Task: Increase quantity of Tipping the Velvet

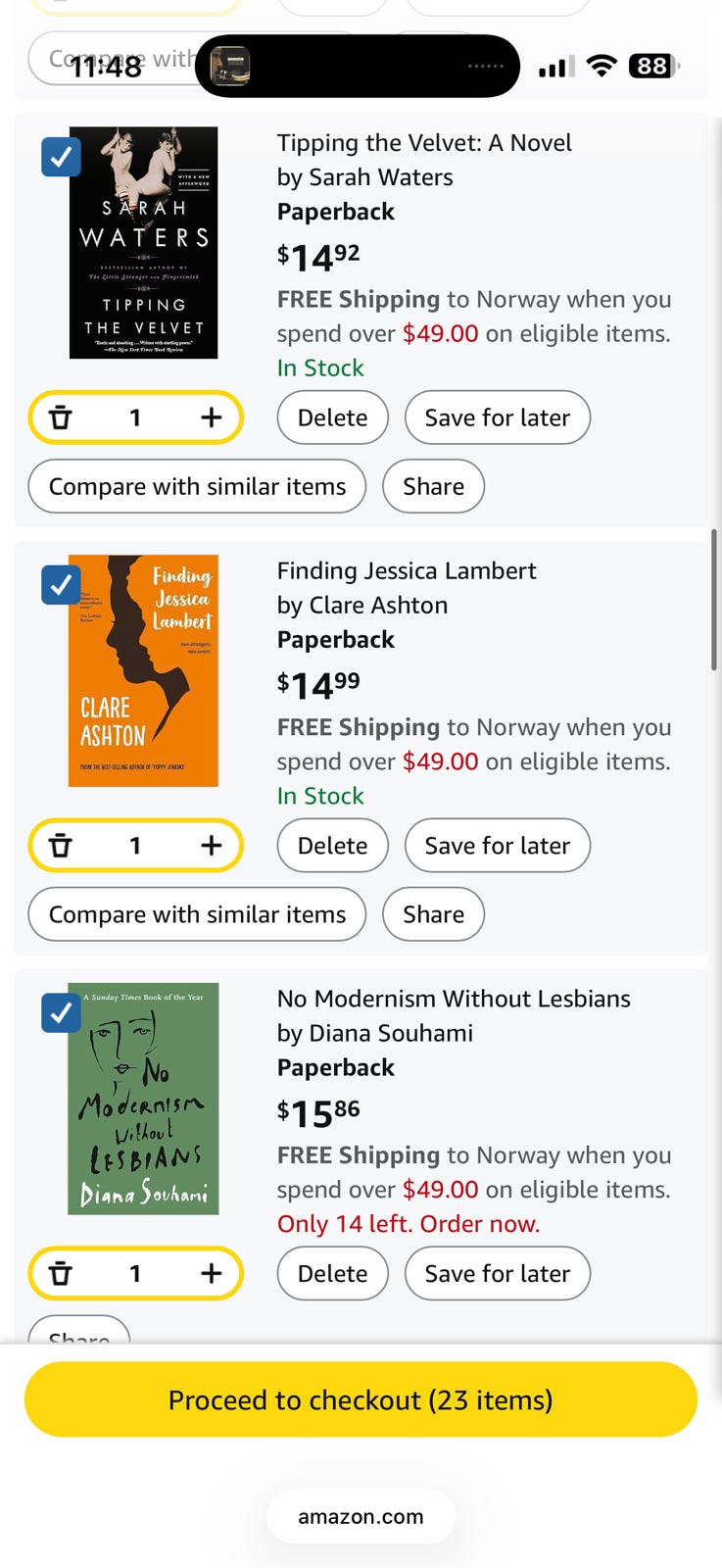Action: pyautogui.click(x=211, y=417)
